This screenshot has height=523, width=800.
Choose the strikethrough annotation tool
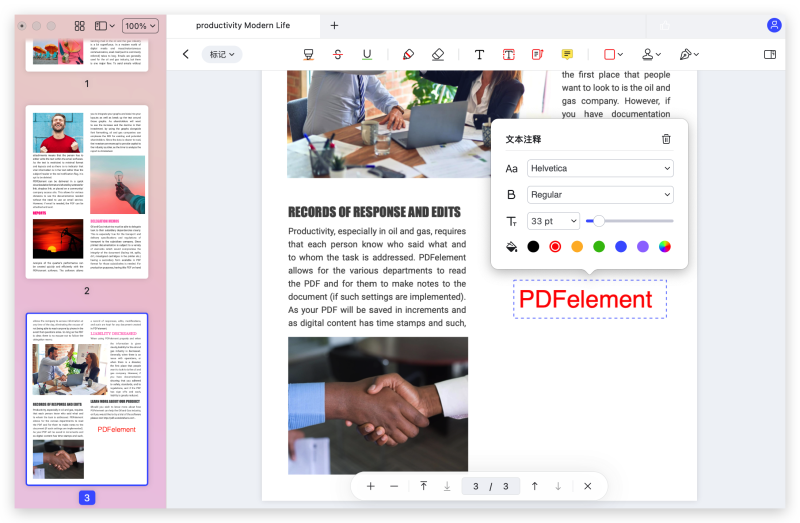click(x=338, y=54)
